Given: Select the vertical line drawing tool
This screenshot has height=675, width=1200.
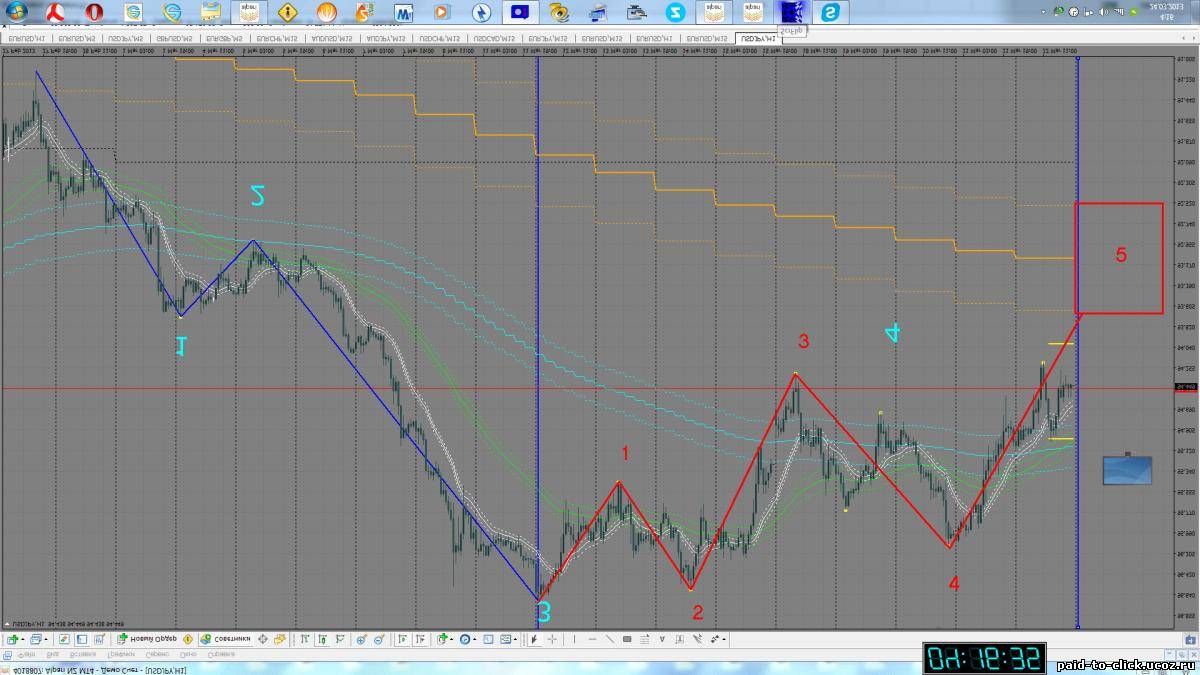Looking at the screenshot, I should pyautogui.click(x=574, y=639).
